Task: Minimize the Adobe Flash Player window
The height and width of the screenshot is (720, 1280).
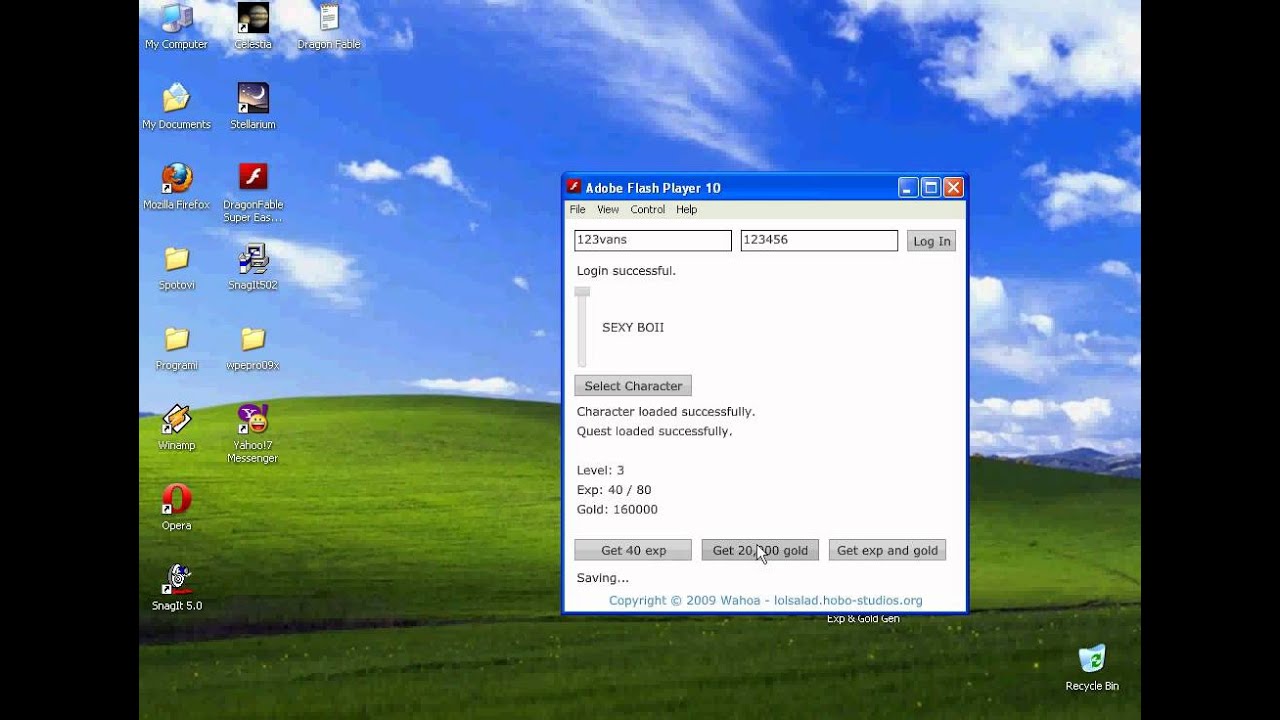Action: point(908,187)
